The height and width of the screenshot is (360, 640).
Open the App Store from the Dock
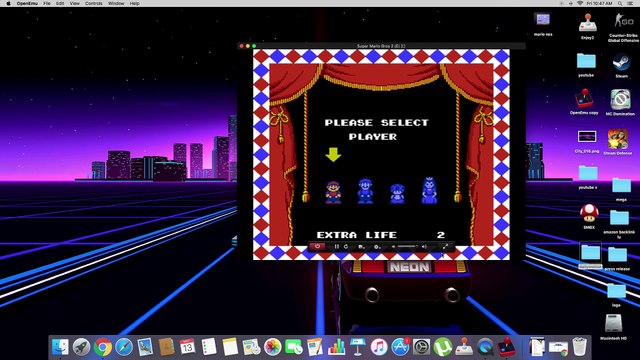tap(400, 347)
